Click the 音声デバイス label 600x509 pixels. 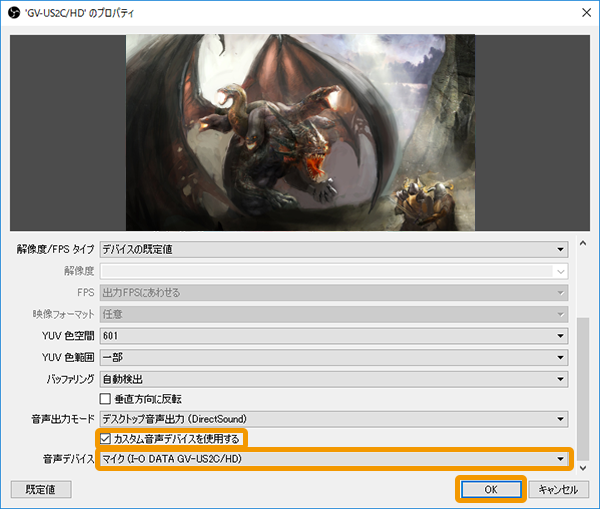68,459
